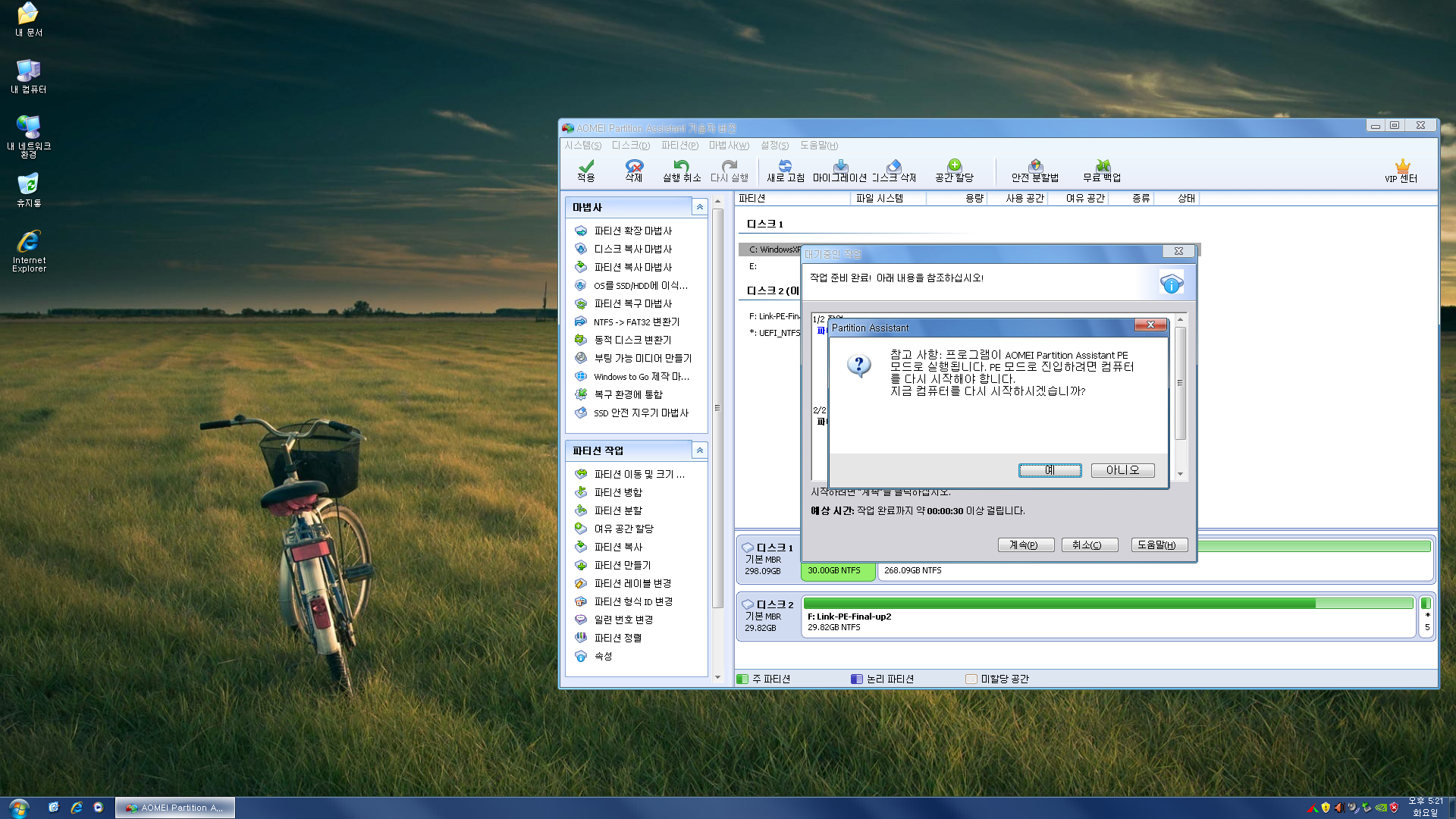This screenshot has height=819, width=1456.
Task: Open SSD 안전 지우기 마법사
Action: (641, 413)
